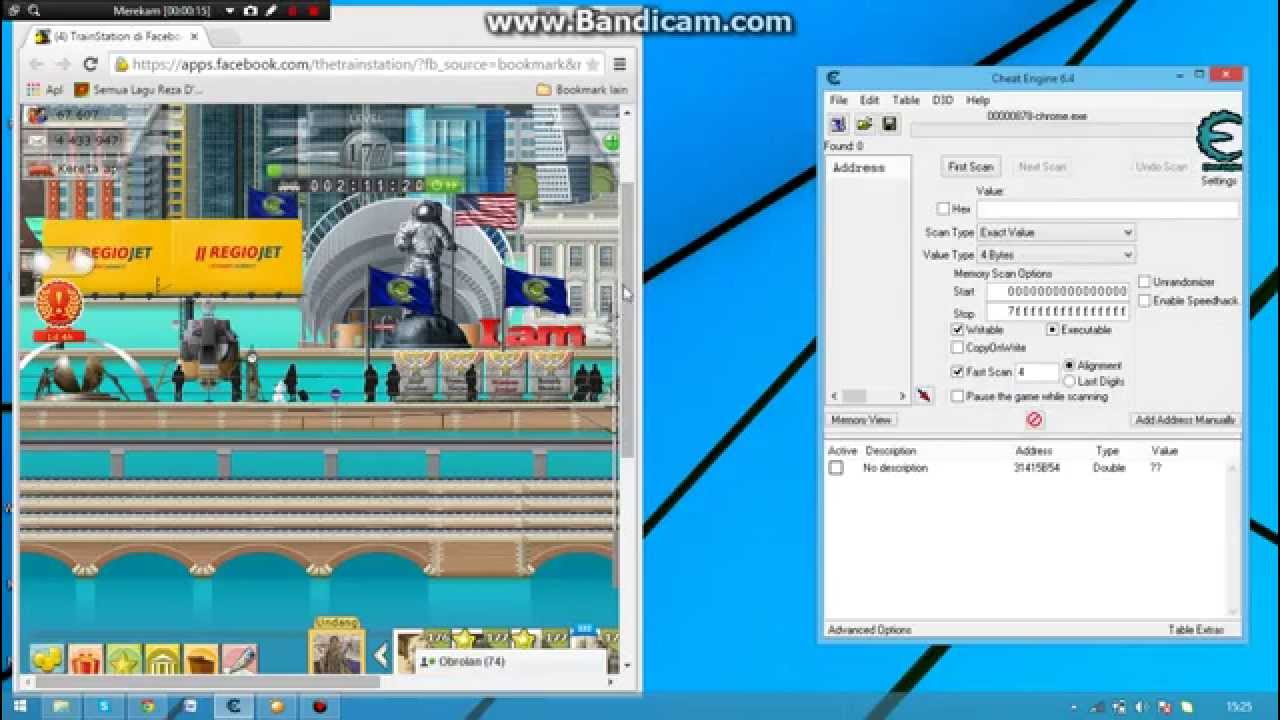Click the Bandicam camera screenshot icon
This screenshot has width=1280, height=720.
point(250,11)
